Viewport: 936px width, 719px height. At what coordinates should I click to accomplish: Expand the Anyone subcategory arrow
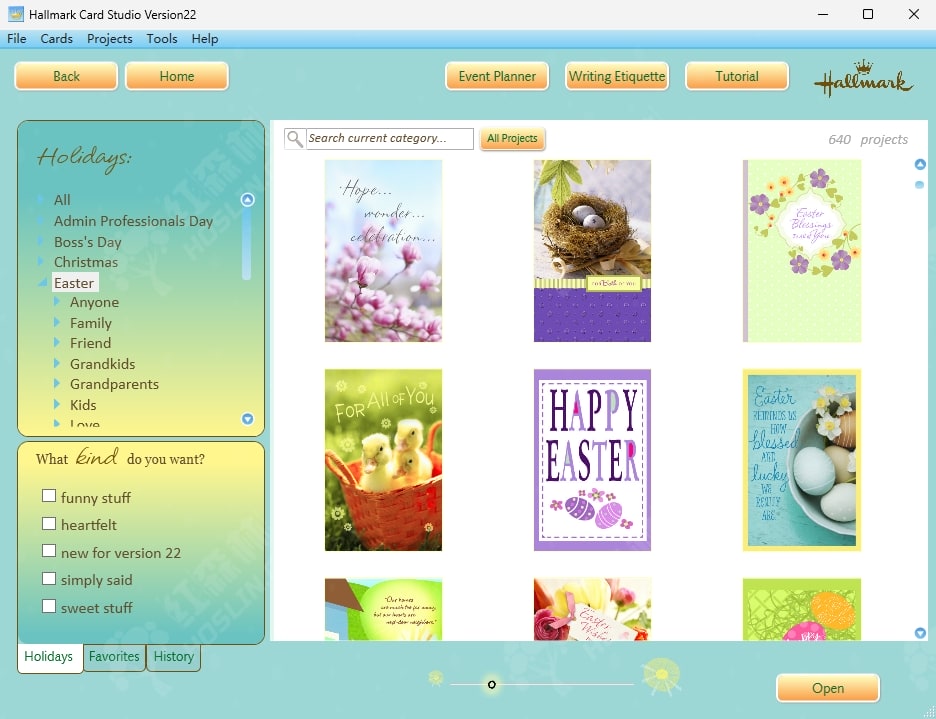click(57, 302)
